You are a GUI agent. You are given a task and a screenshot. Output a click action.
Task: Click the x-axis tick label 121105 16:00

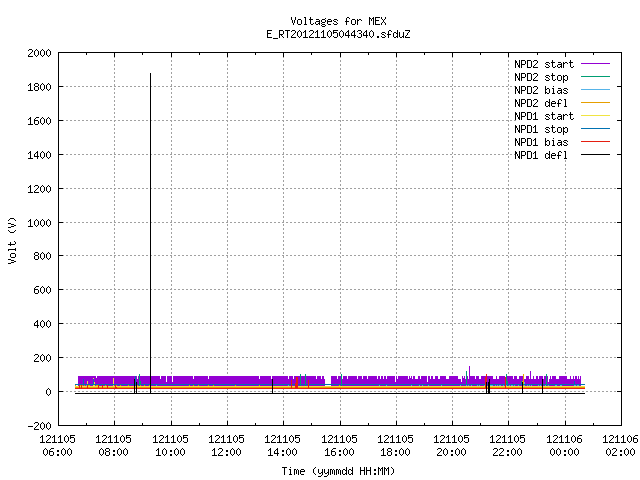click(339, 446)
